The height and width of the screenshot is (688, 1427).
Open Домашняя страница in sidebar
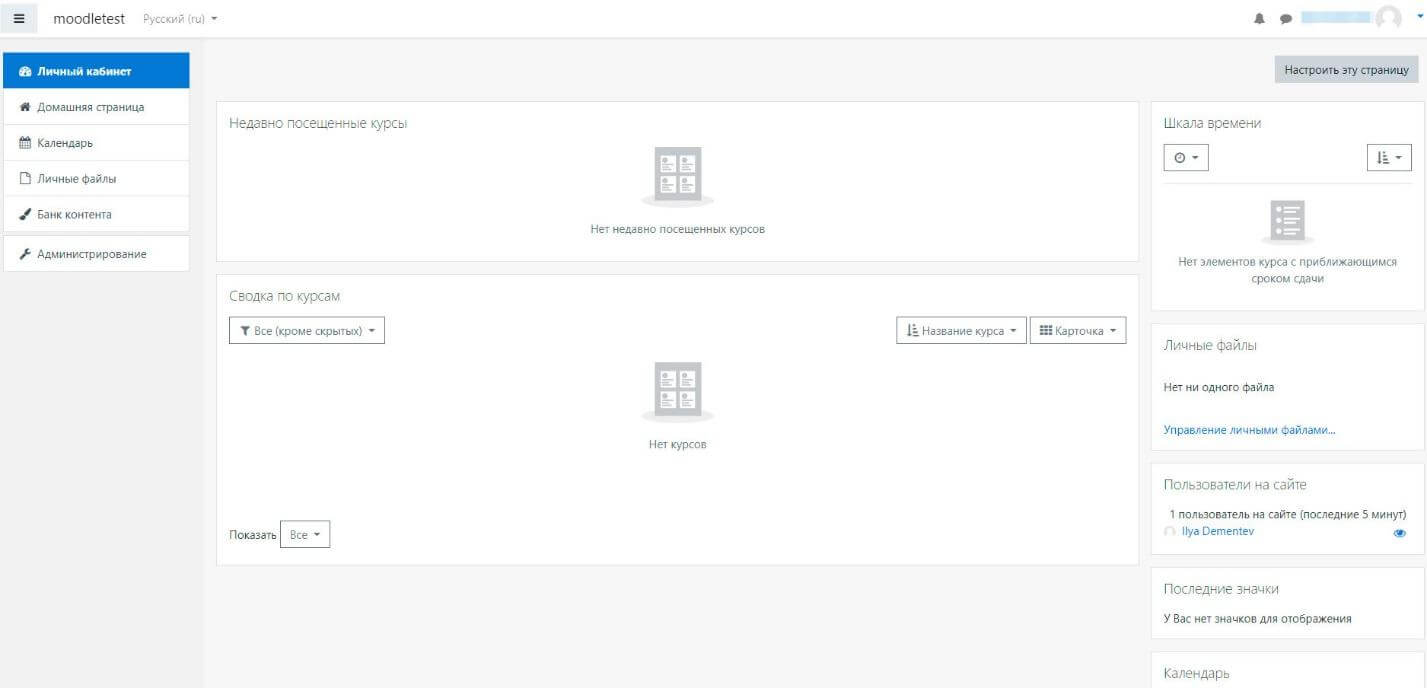pos(96,107)
